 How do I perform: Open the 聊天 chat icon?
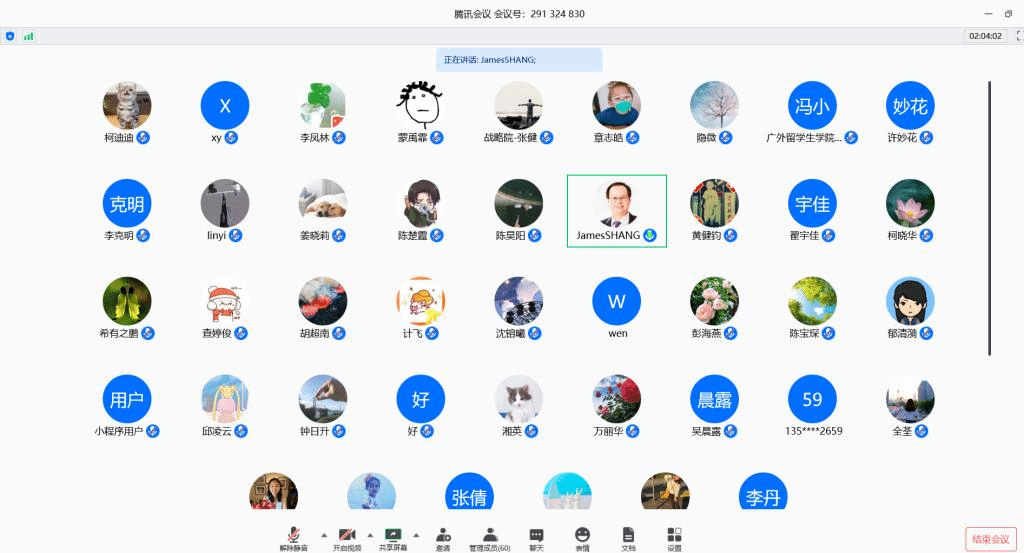click(x=536, y=536)
